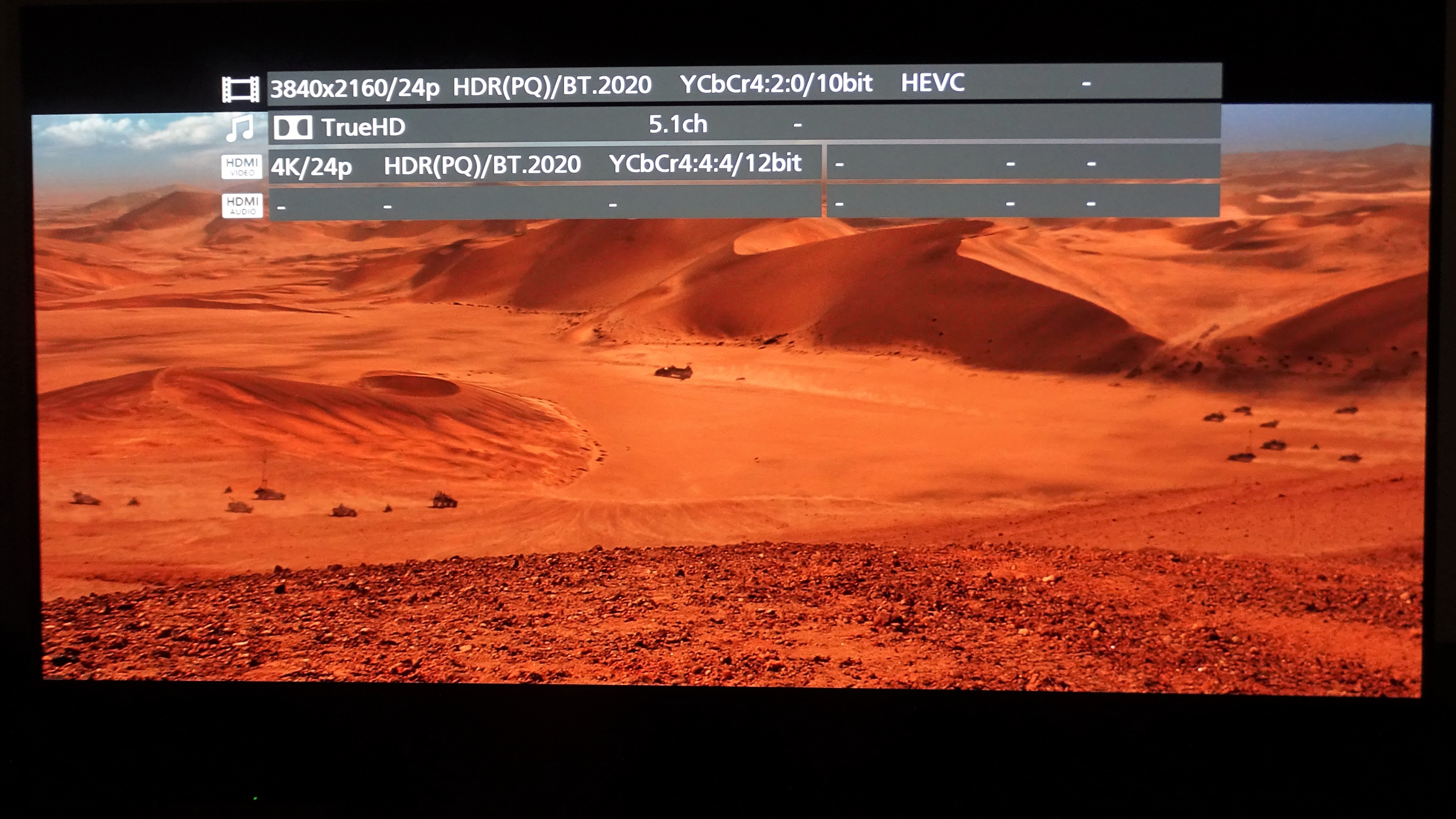Image resolution: width=1456 pixels, height=819 pixels.
Task: Select HDR(PQ)/BT.2020 in the HDMI video row
Action: [x=482, y=165]
